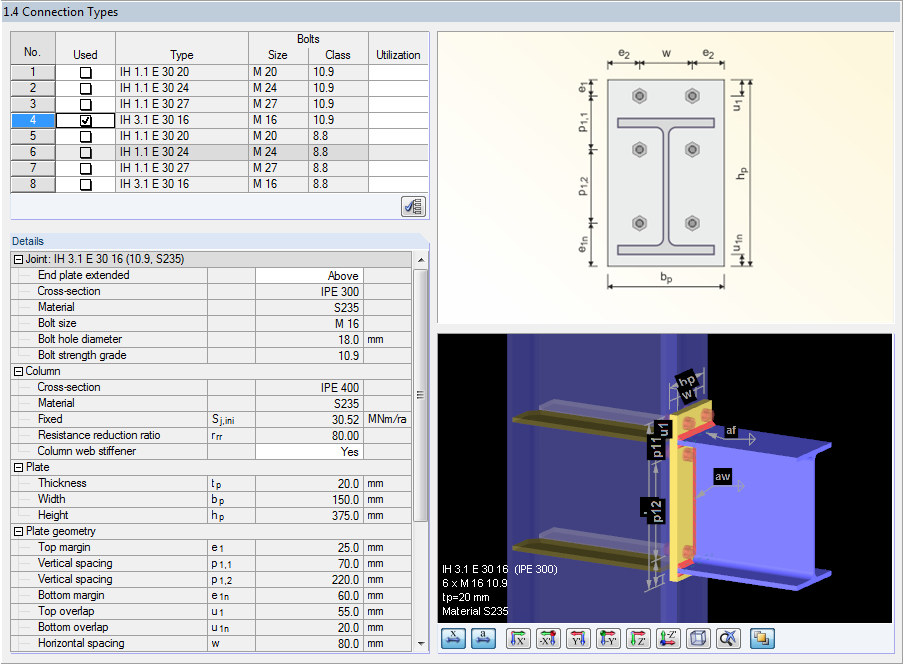The width and height of the screenshot is (904, 665).
Task: View model in -X' direction
Action: 547,638
